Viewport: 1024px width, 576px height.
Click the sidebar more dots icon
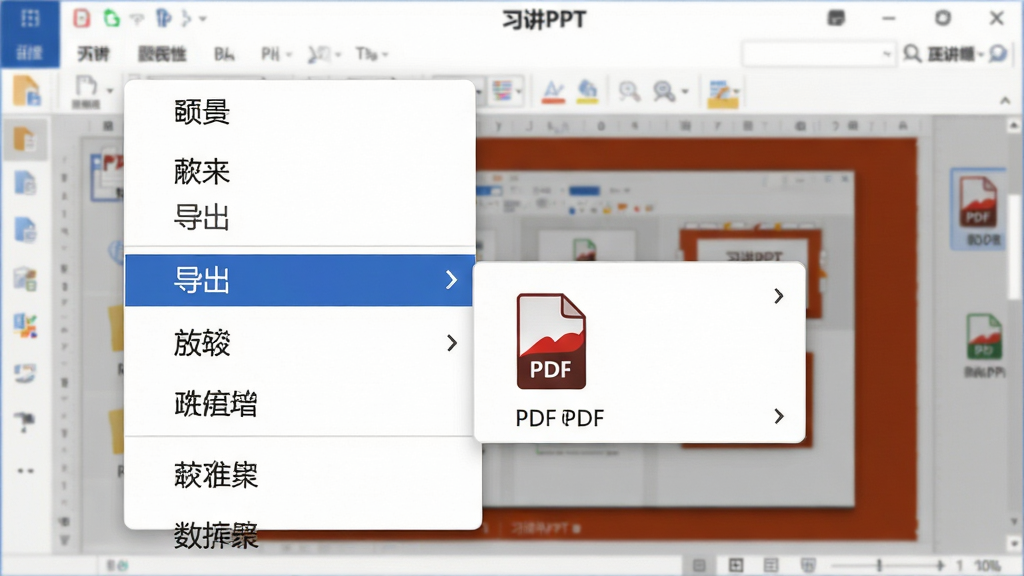pyautogui.click(x=25, y=470)
